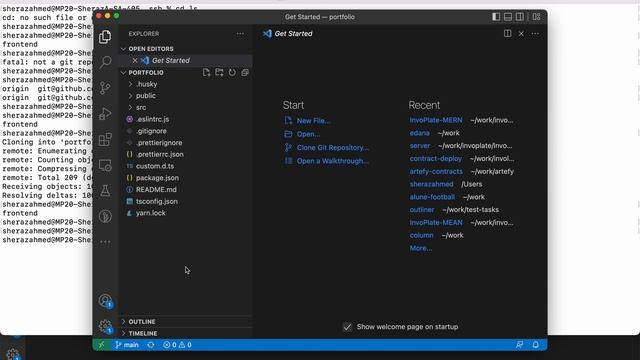This screenshot has height=360, width=640.
Task: Close the Get Started editor tab
Action: tap(521, 33)
